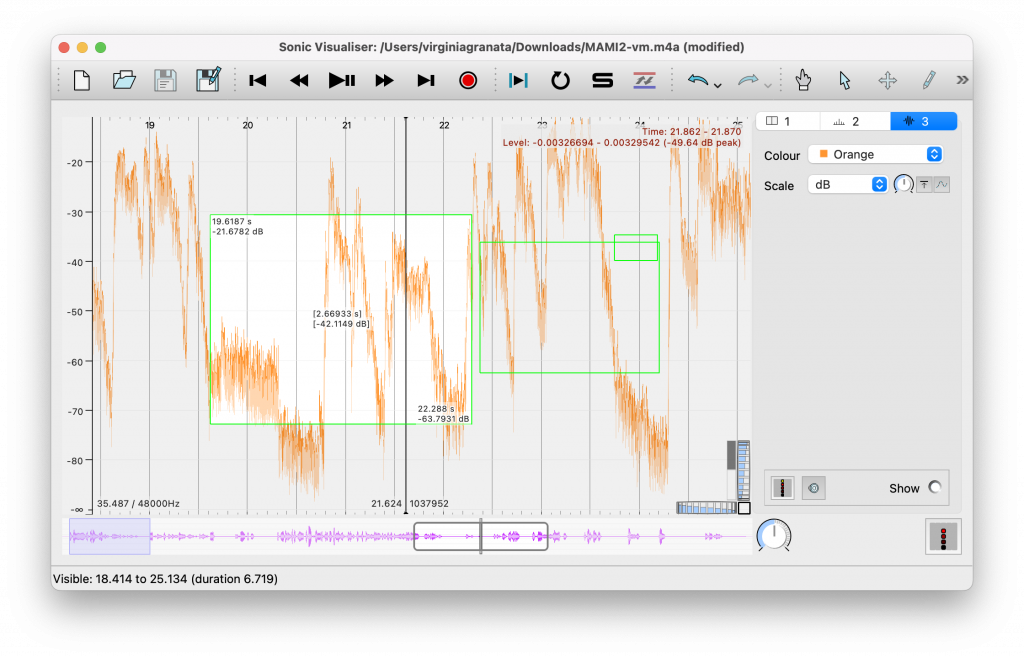Click the "19.6187 s" measurement label

coord(232,221)
